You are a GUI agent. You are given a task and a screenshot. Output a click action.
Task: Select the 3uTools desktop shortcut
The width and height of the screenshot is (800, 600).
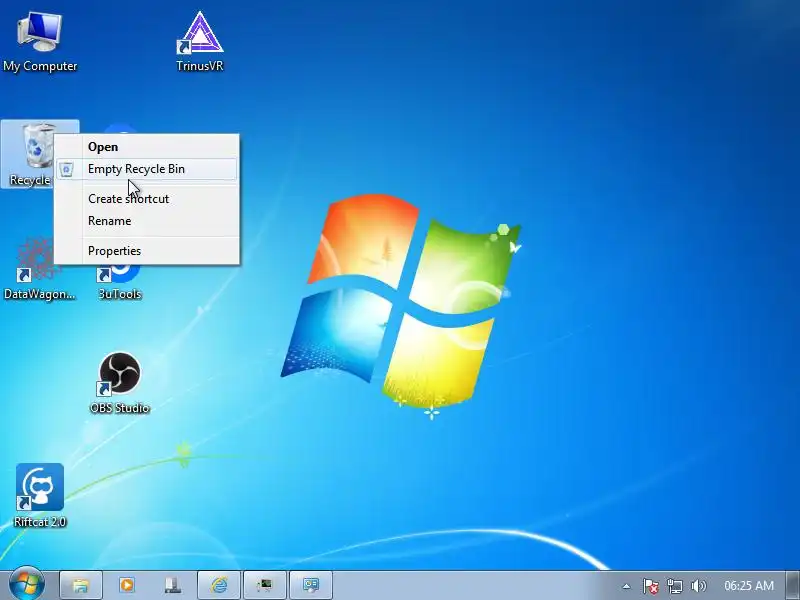point(119,282)
